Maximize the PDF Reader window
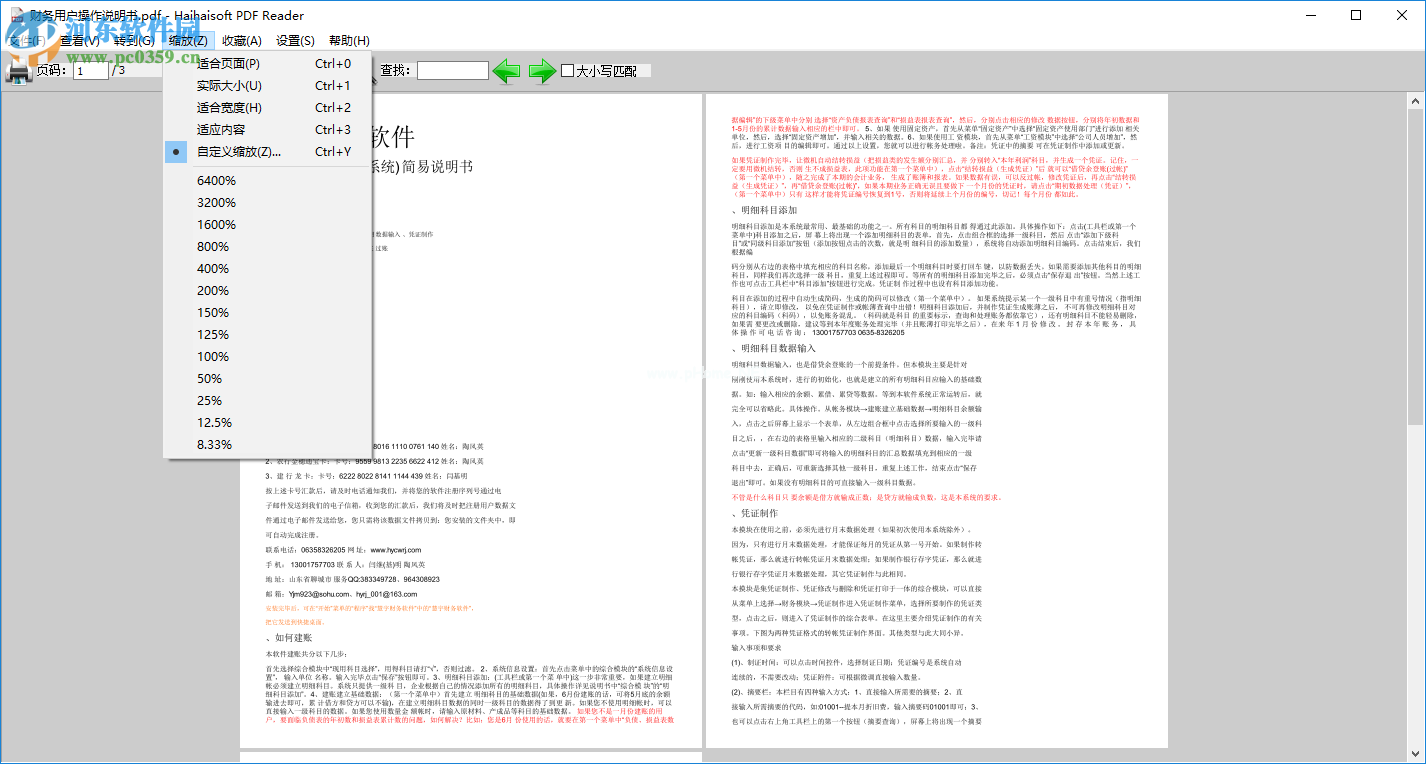The image size is (1426, 764). tap(1357, 15)
